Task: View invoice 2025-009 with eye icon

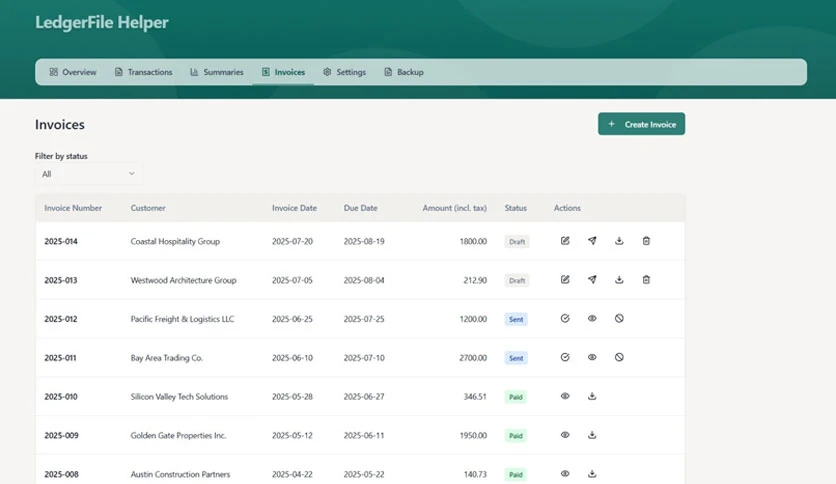Action: (x=565, y=435)
